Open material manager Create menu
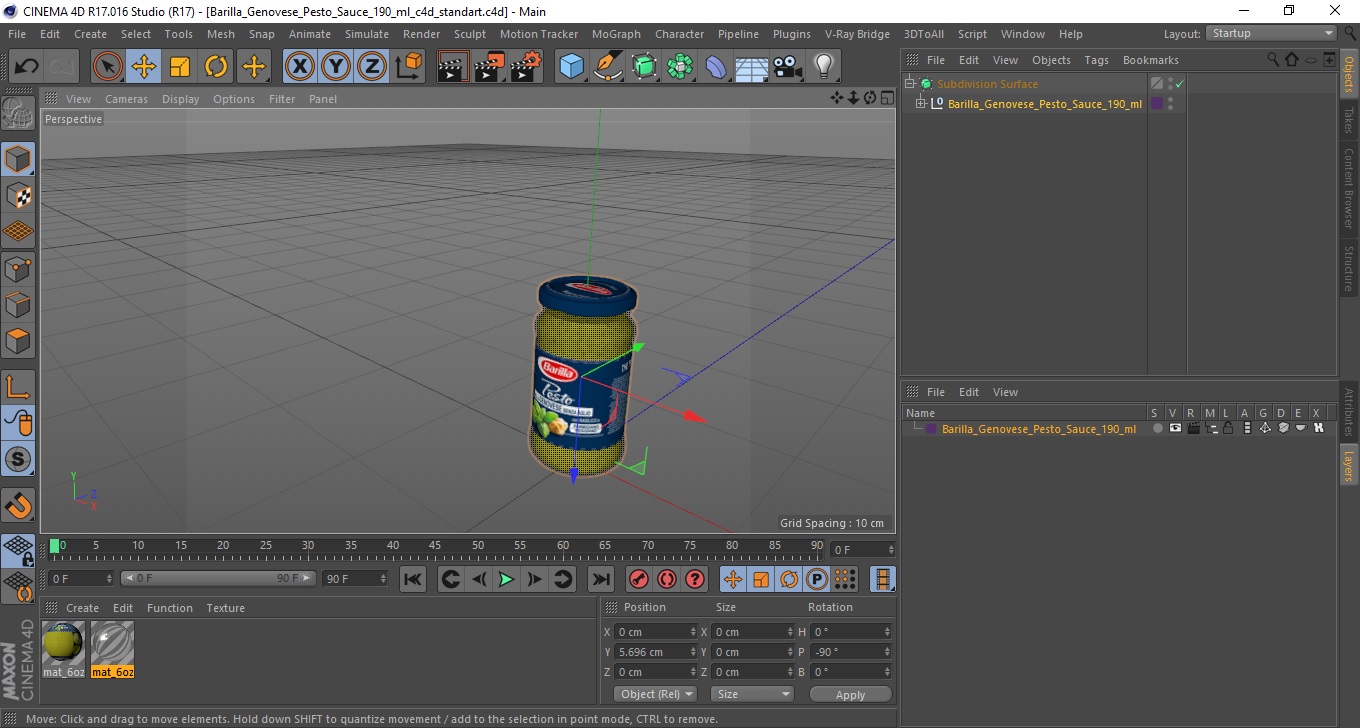The height and width of the screenshot is (728, 1360). pyautogui.click(x=82, y=608)
